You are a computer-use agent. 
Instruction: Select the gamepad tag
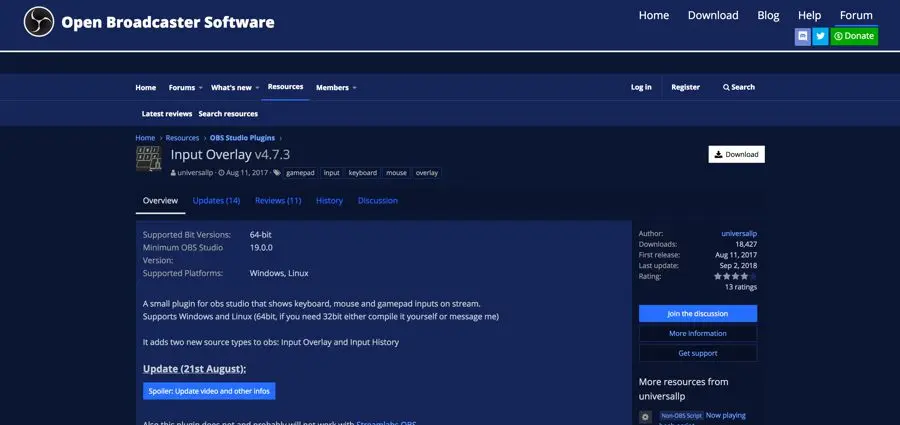pos(300,173)
